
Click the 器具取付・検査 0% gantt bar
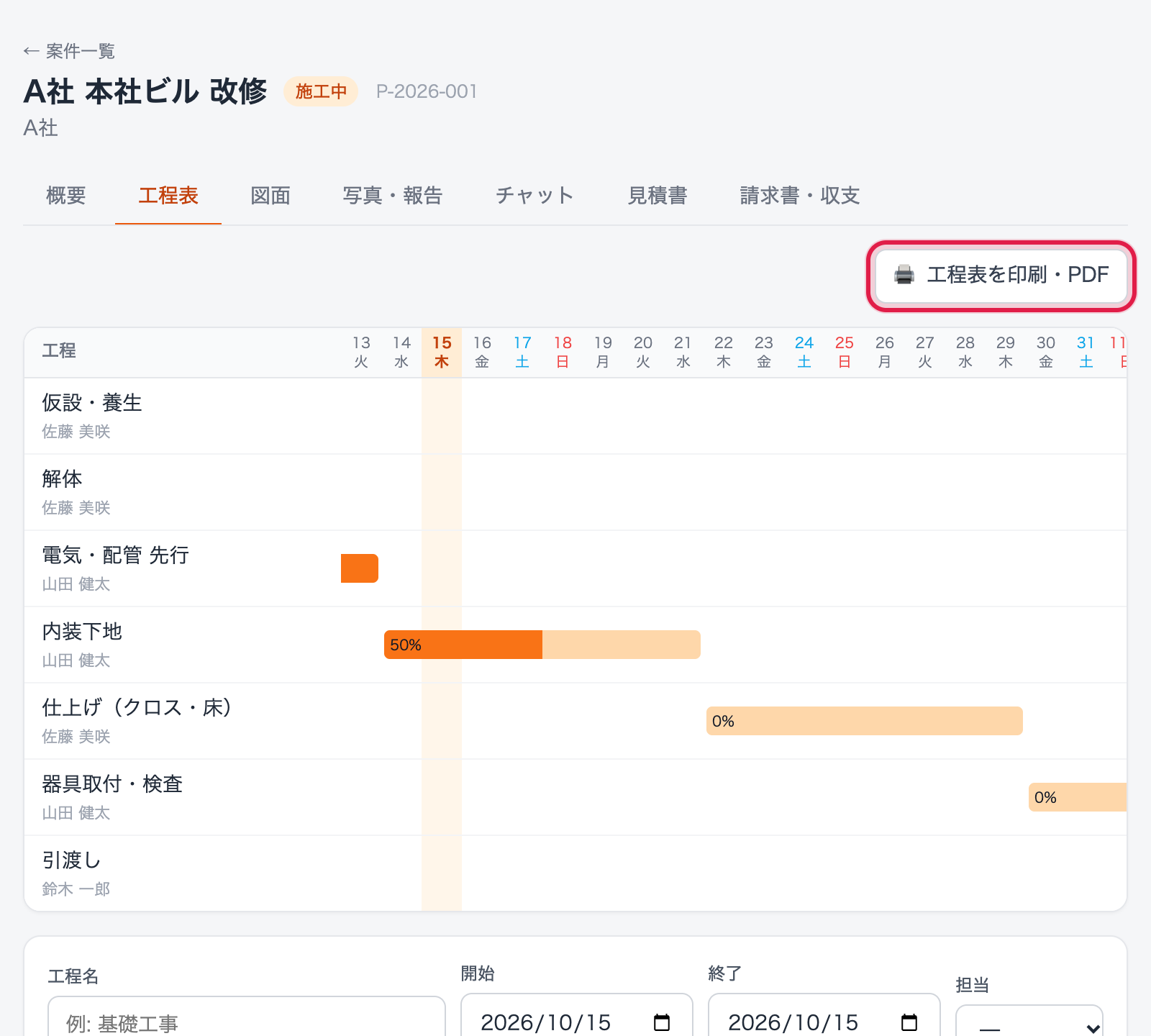(1078, 797)
